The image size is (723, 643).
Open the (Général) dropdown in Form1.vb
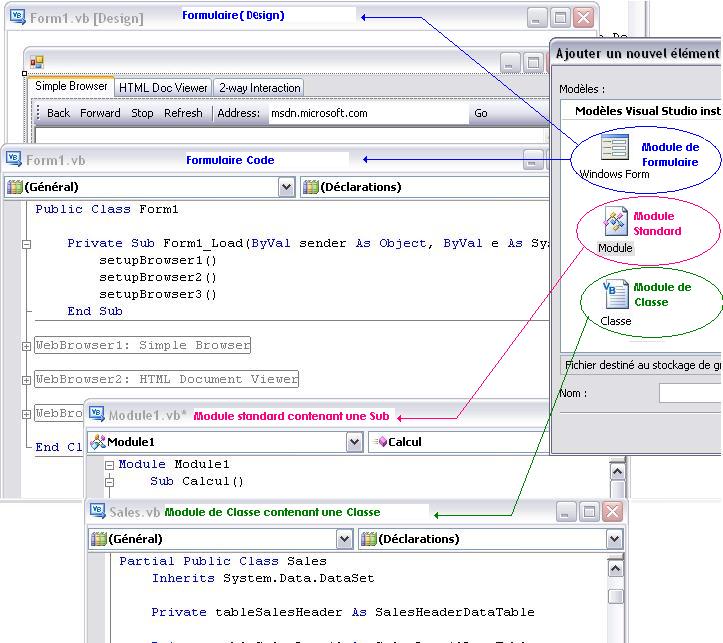[287, 186]
